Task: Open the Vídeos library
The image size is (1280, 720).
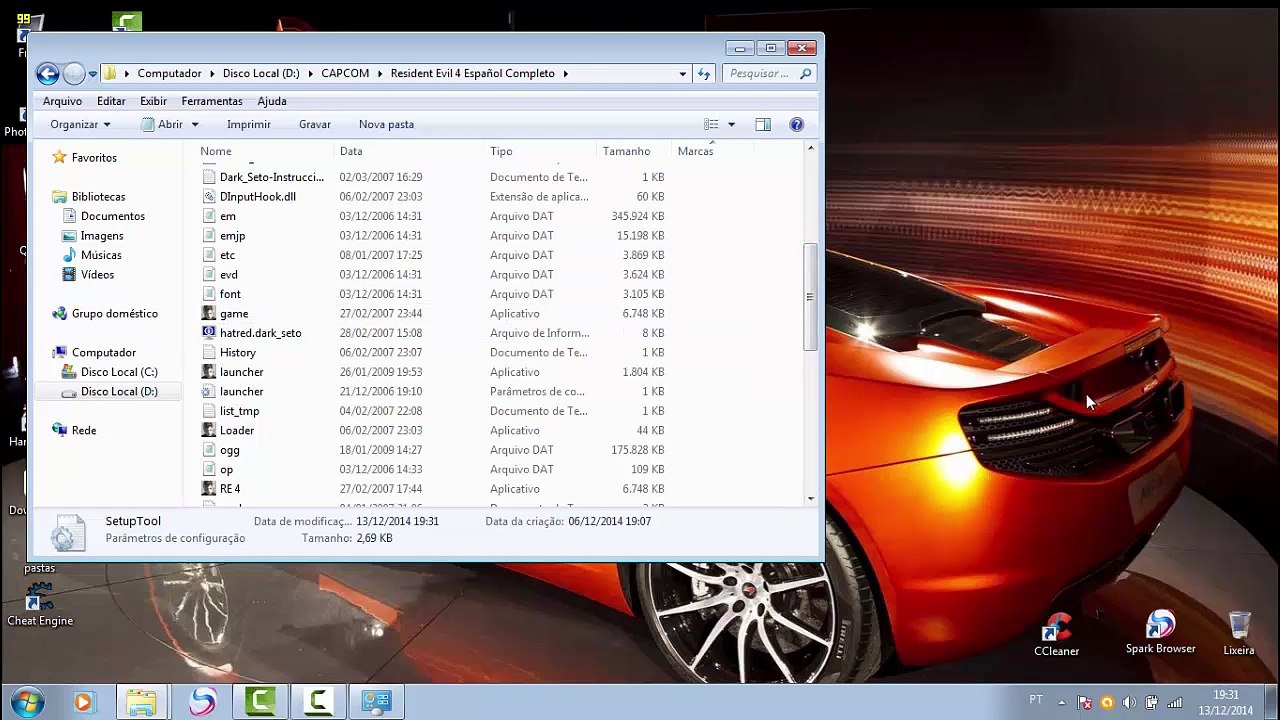Action: pos(97,275)
